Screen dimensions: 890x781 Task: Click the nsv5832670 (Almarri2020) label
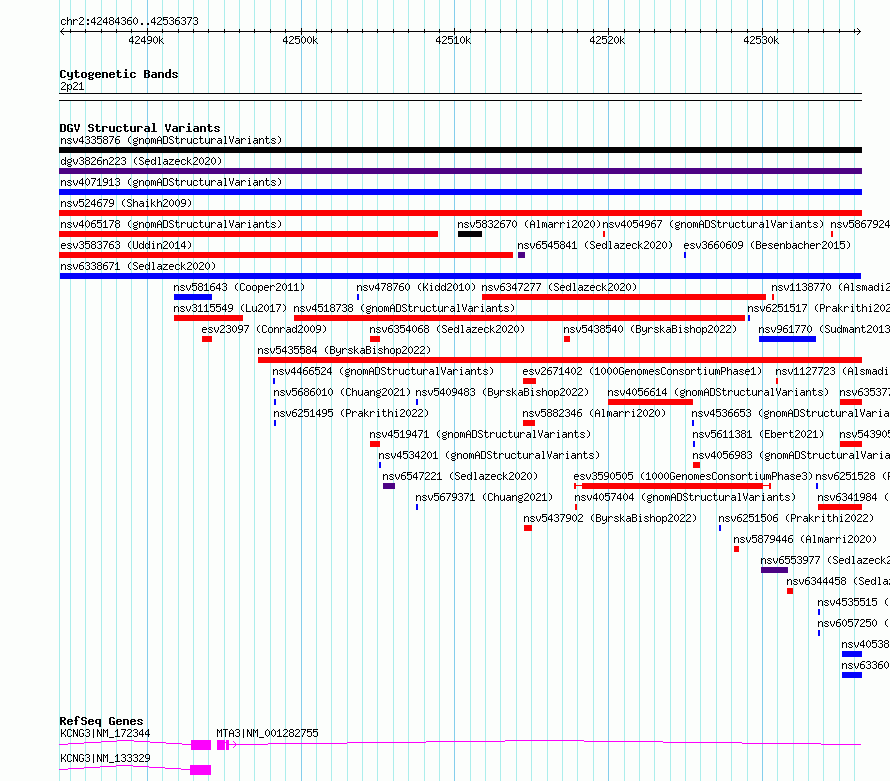click(529, 224)
